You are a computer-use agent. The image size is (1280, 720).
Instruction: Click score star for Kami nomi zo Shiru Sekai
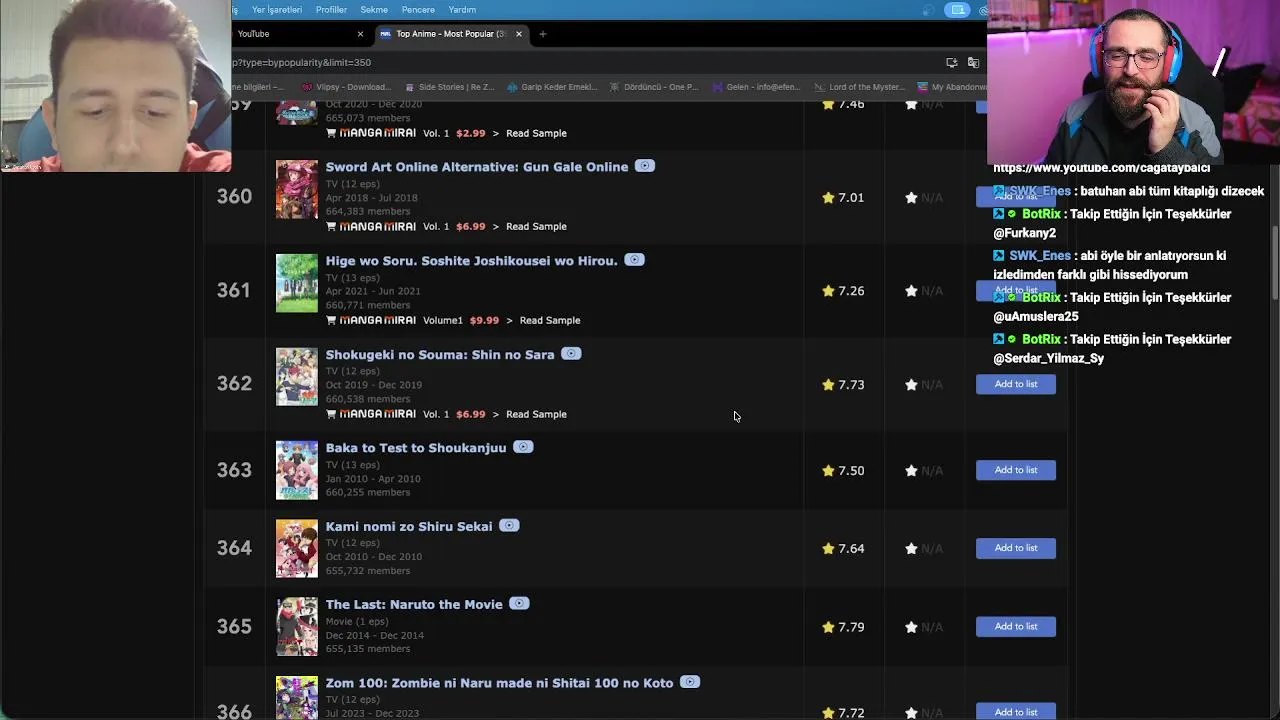click(x=828, y=549)
